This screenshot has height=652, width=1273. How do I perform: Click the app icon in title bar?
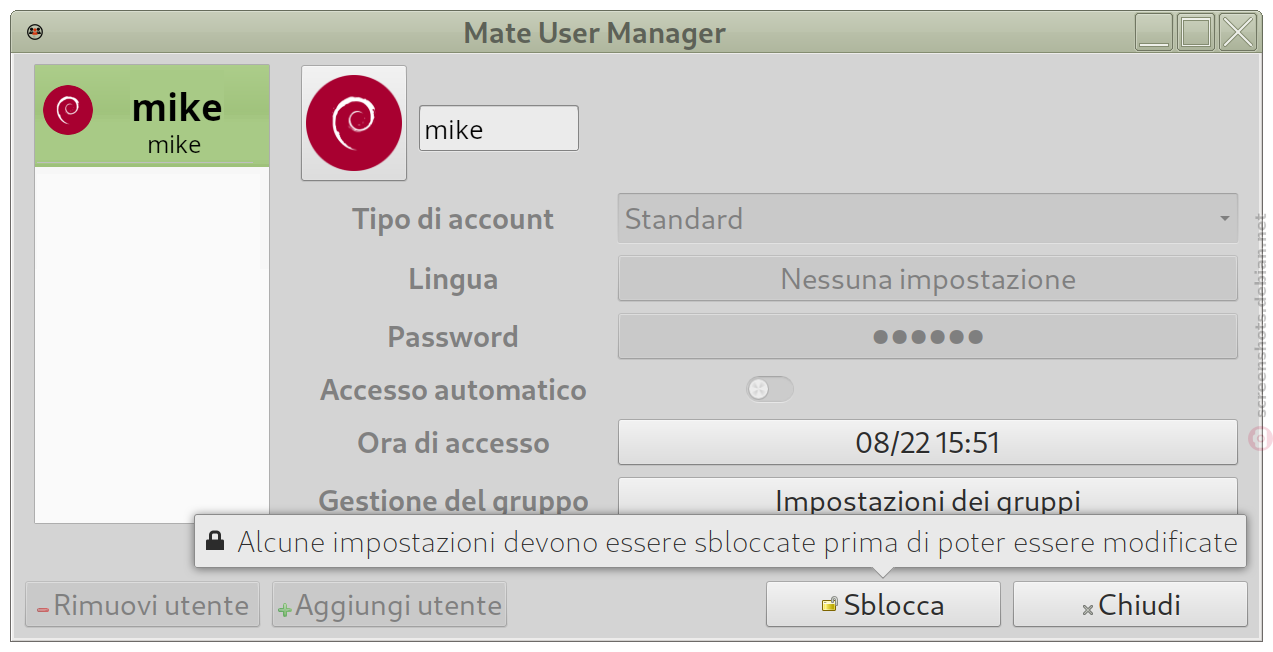pos(35,32)
